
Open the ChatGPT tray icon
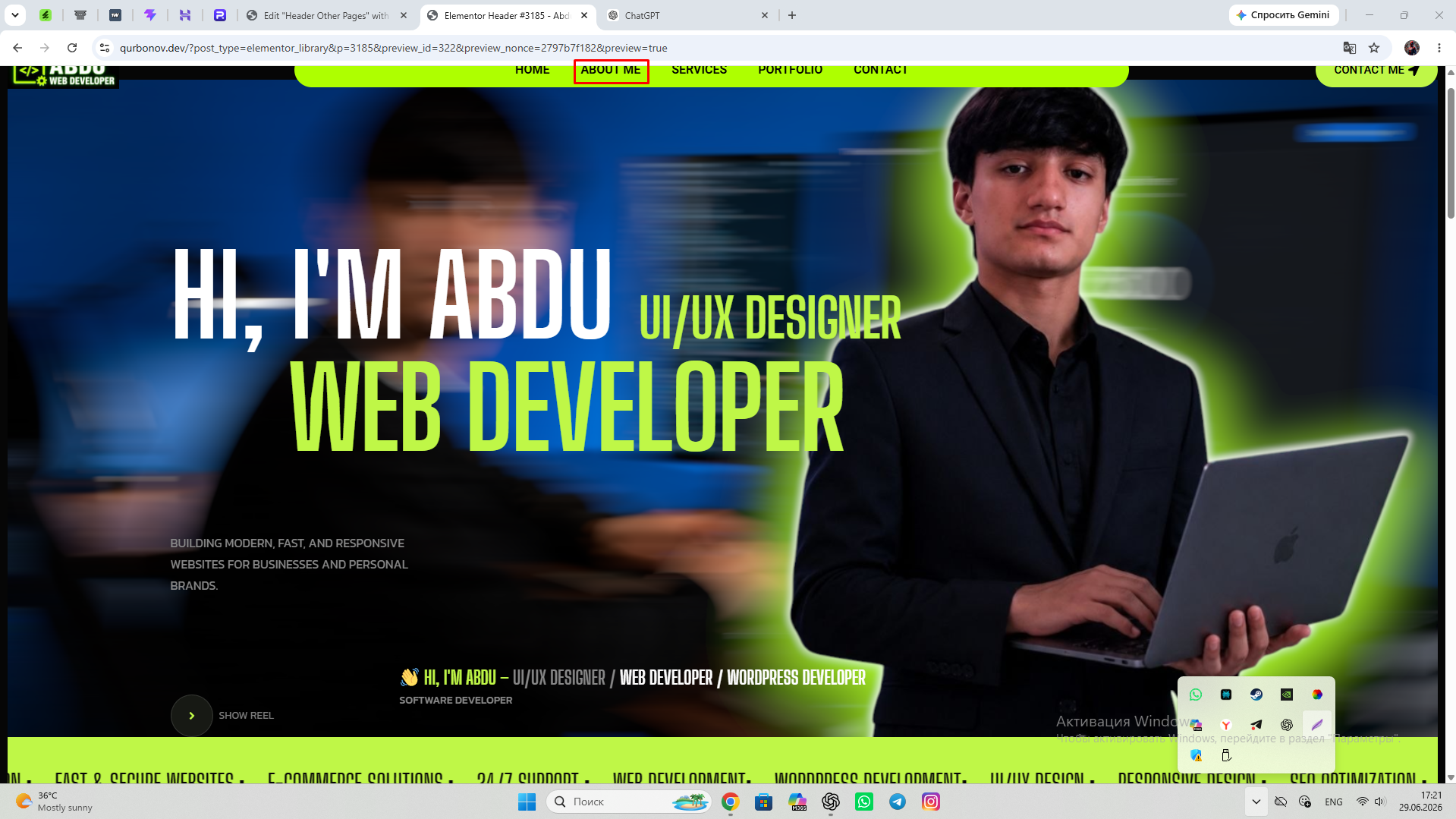click(x=1287, y=725)
